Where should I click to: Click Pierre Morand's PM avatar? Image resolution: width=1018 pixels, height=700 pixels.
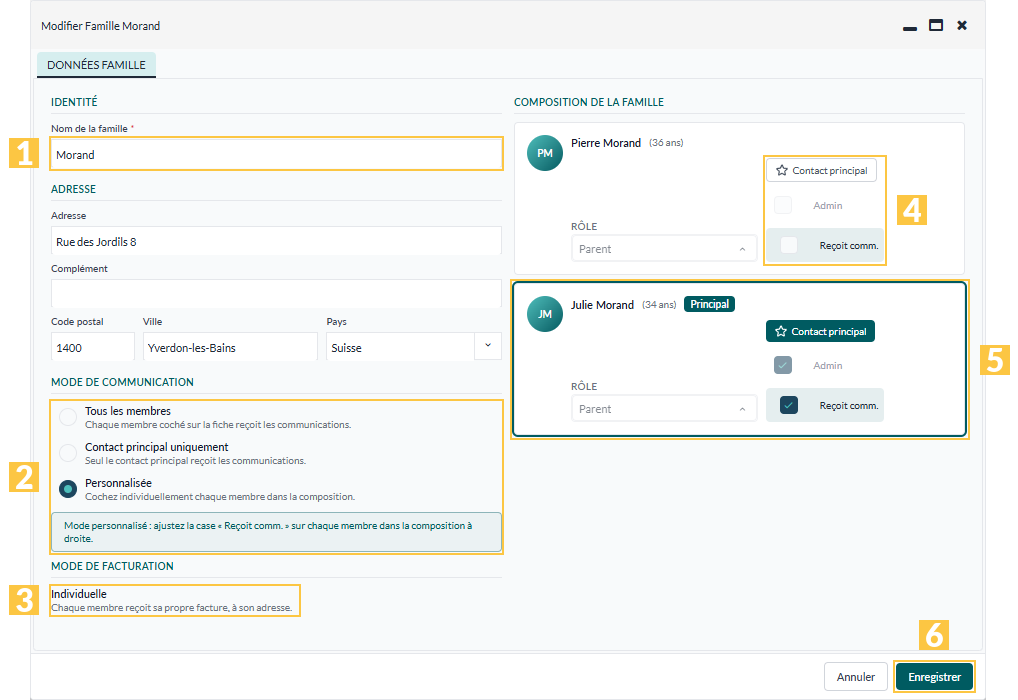coord(545,153)
